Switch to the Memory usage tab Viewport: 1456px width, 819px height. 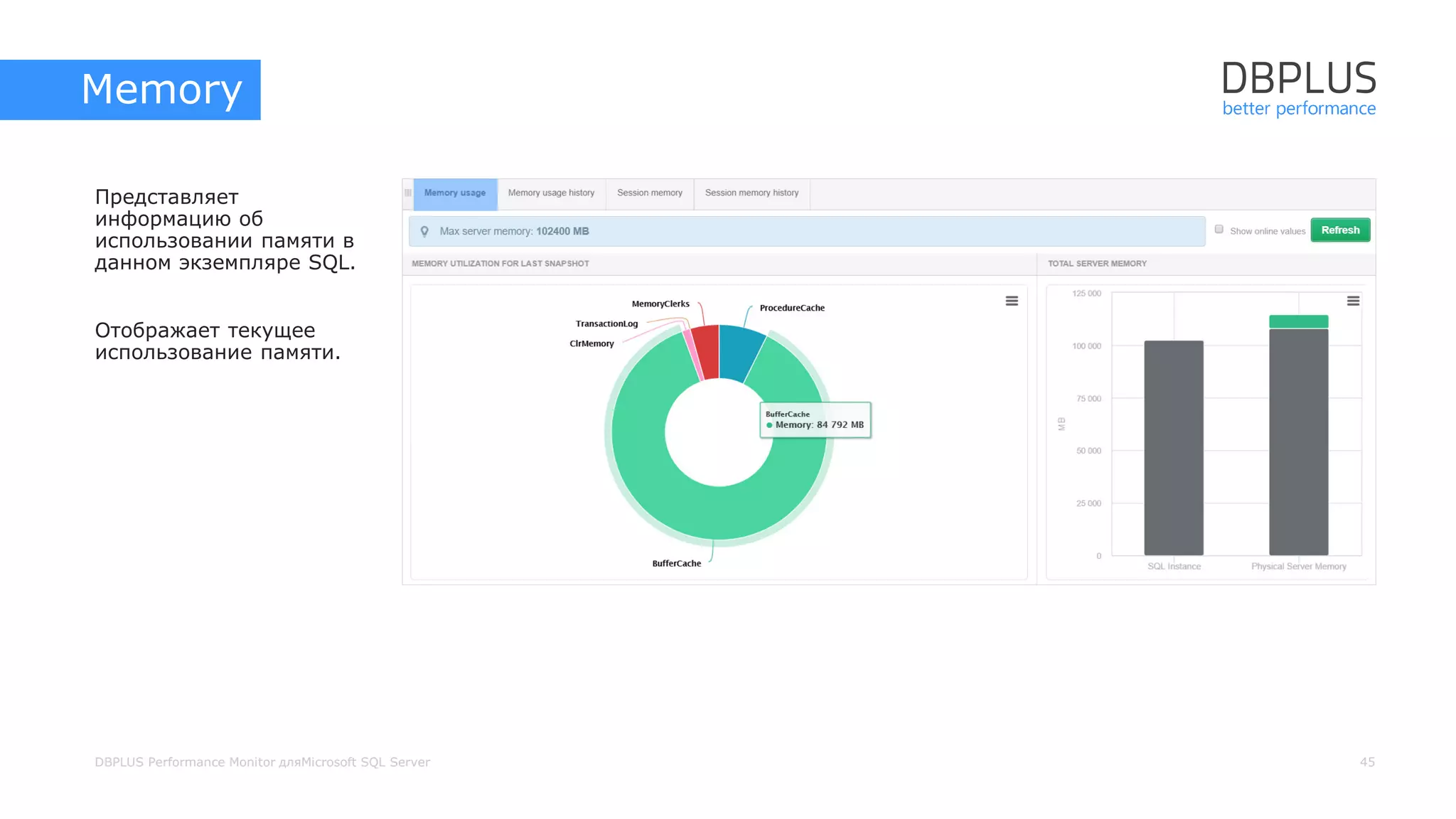455,193
